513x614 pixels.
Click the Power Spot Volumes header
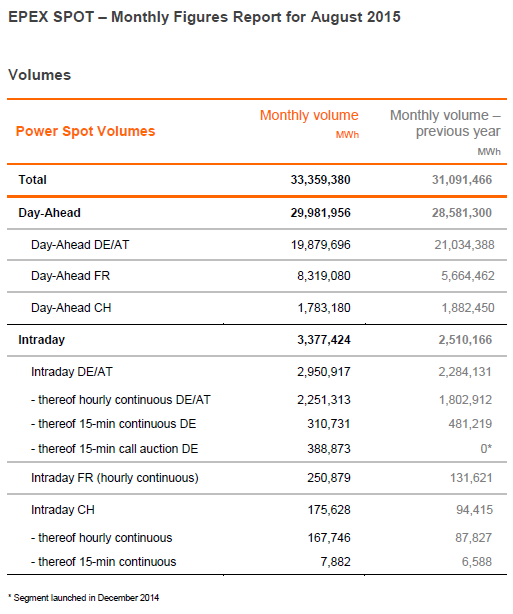85,131
